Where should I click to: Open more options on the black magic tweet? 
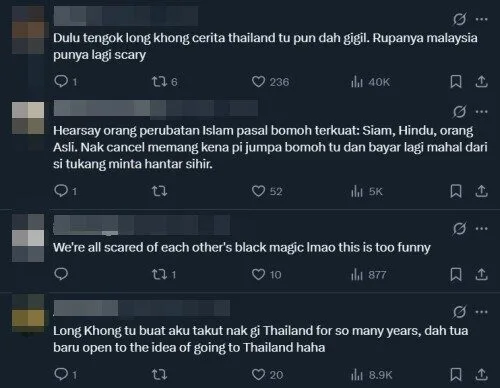click(x=481, y=229)
